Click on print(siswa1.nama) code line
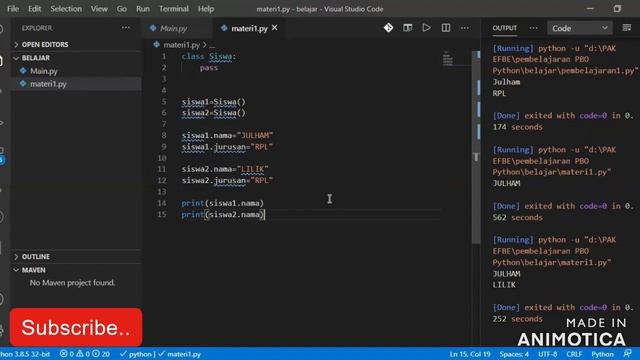The height and width of the screenshot is (360, 640). [x=222, y=203]
